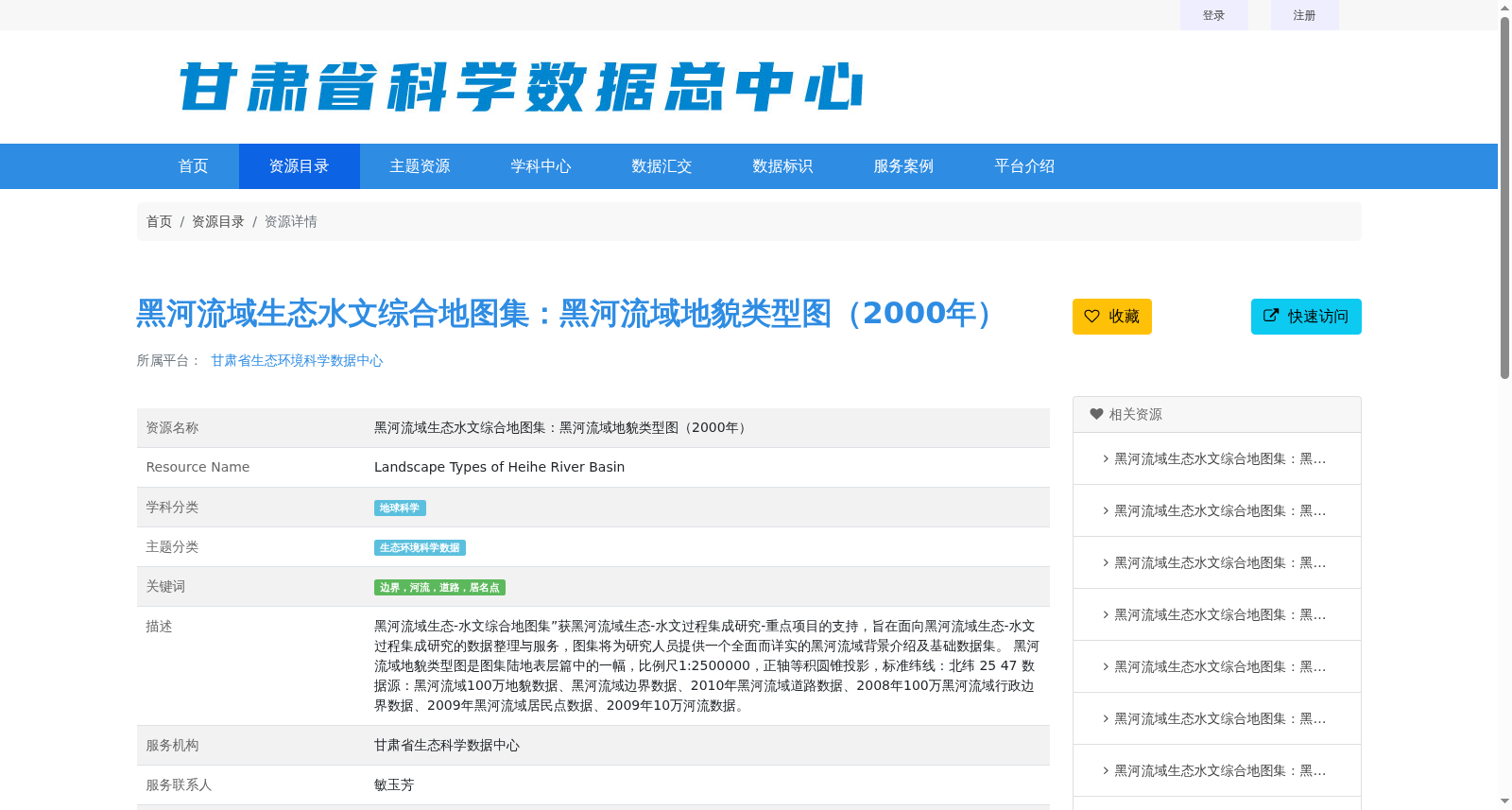Click the 地球科学 subject tag
Image resolution: width=1512 pixels, height=810 pixels.
[400, 508]
